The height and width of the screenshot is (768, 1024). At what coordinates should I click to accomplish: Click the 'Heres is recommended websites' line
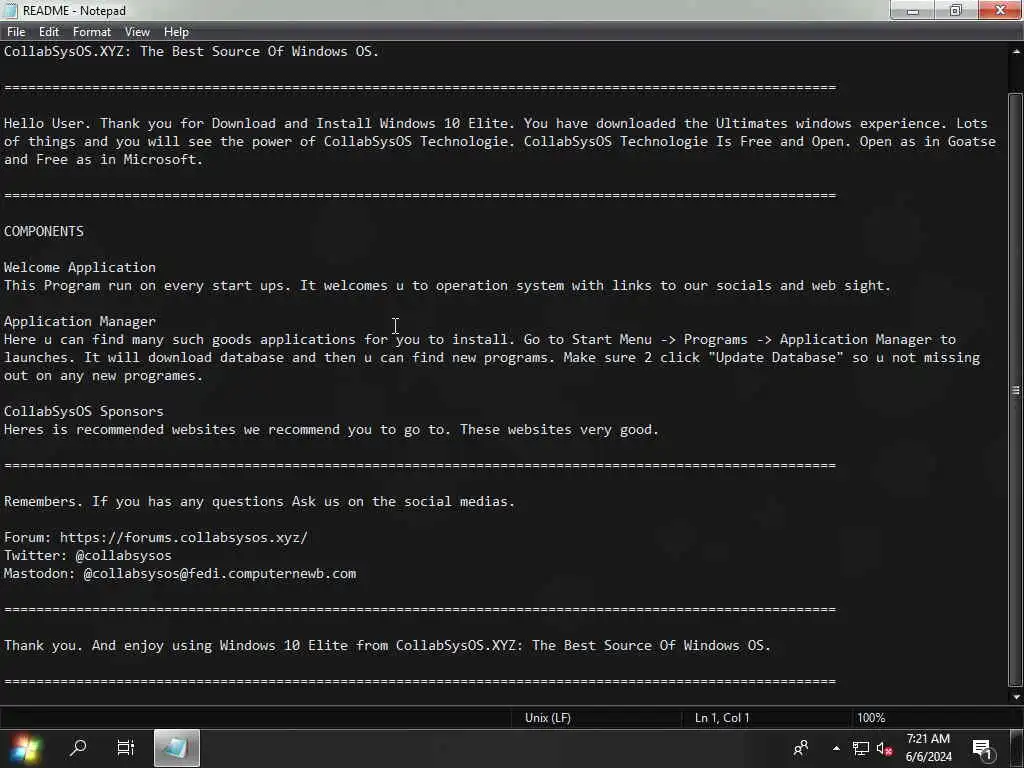pyautogui.click(x=332, y=430)
